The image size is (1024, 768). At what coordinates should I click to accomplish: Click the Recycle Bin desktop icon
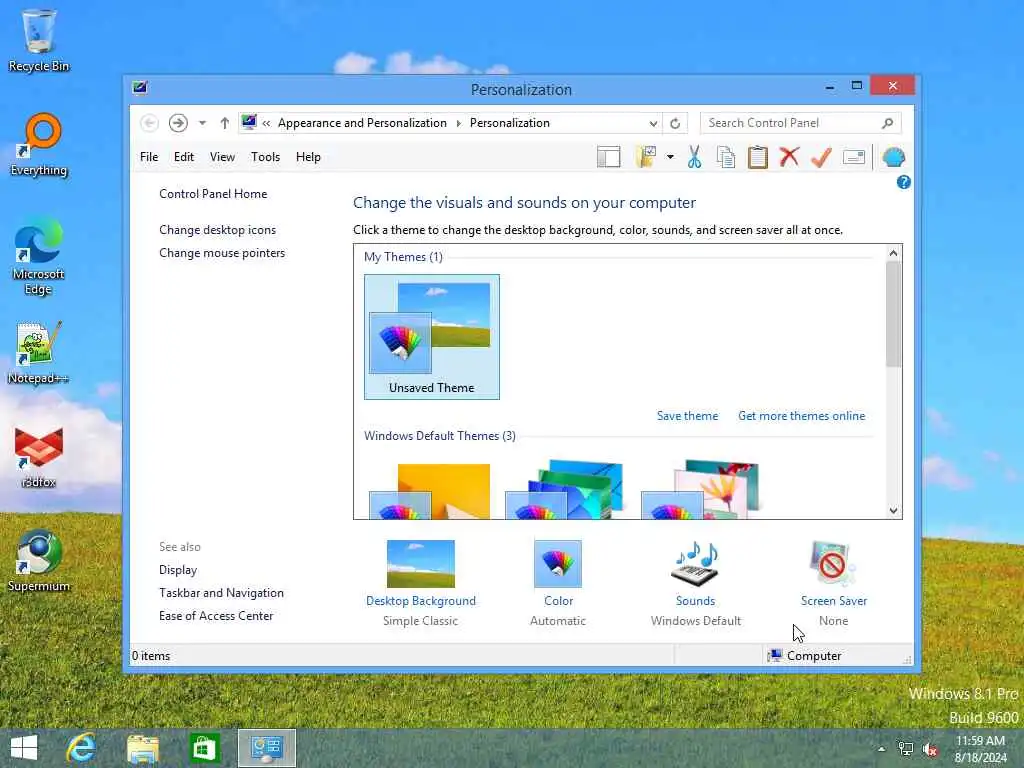(x=39, y=40)
